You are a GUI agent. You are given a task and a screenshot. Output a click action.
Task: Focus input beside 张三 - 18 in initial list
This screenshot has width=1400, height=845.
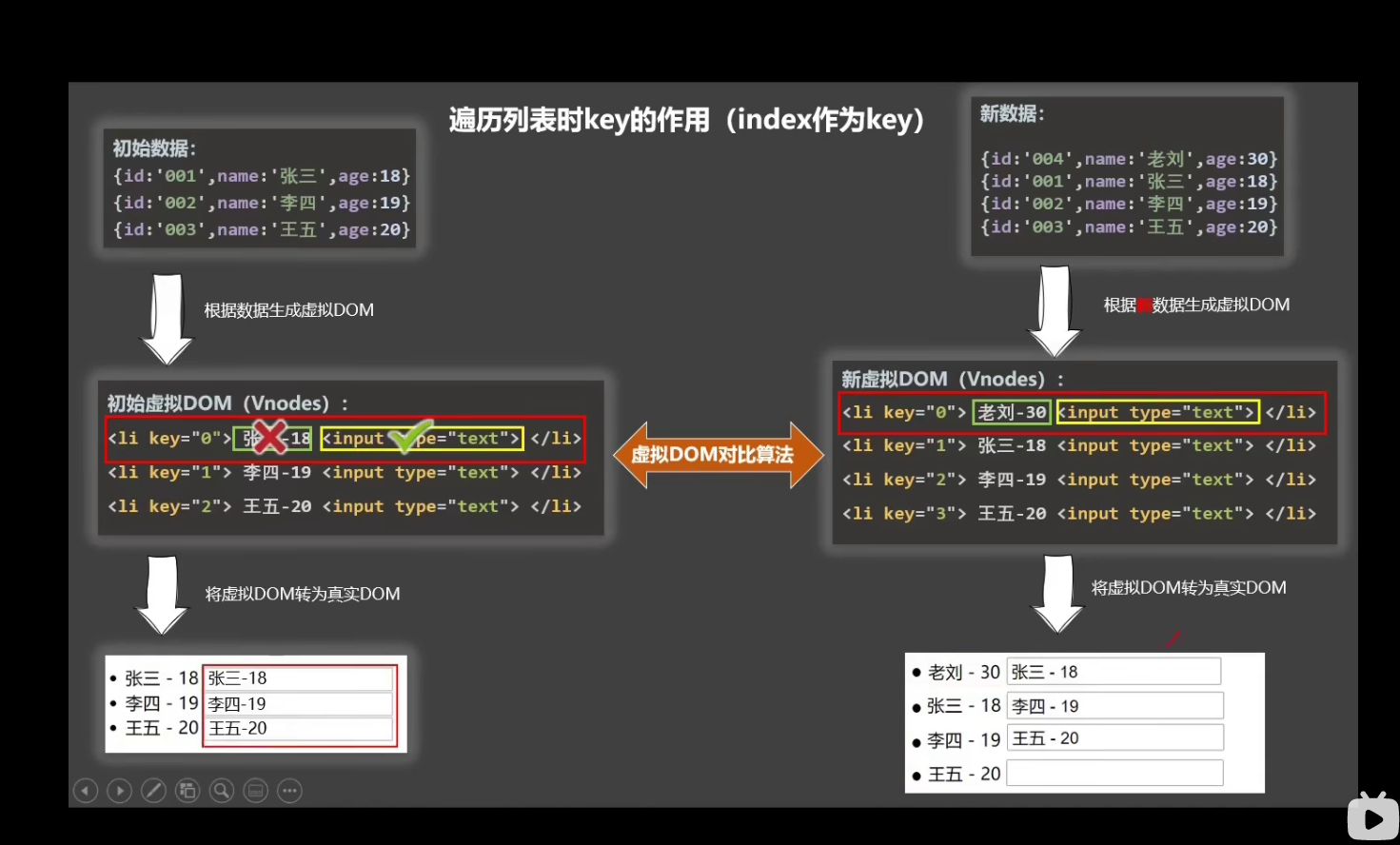[299, 678]
